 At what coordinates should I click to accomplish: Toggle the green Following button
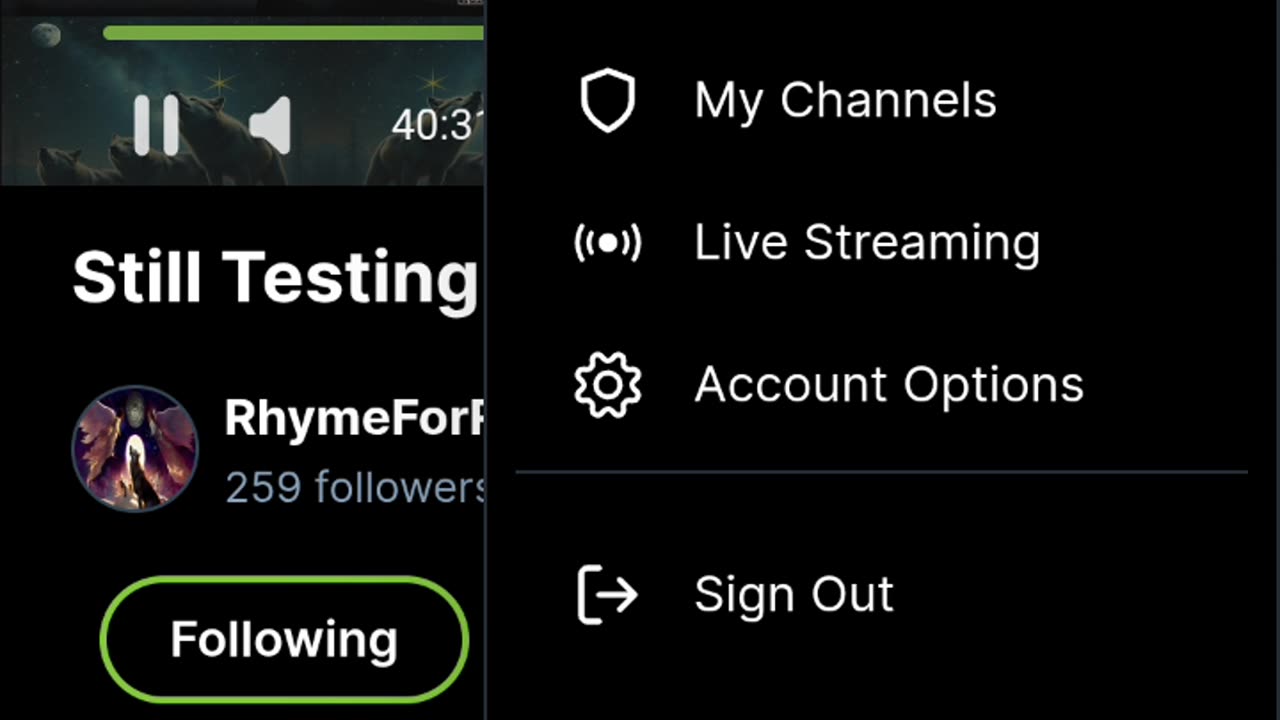coord(284,639)
